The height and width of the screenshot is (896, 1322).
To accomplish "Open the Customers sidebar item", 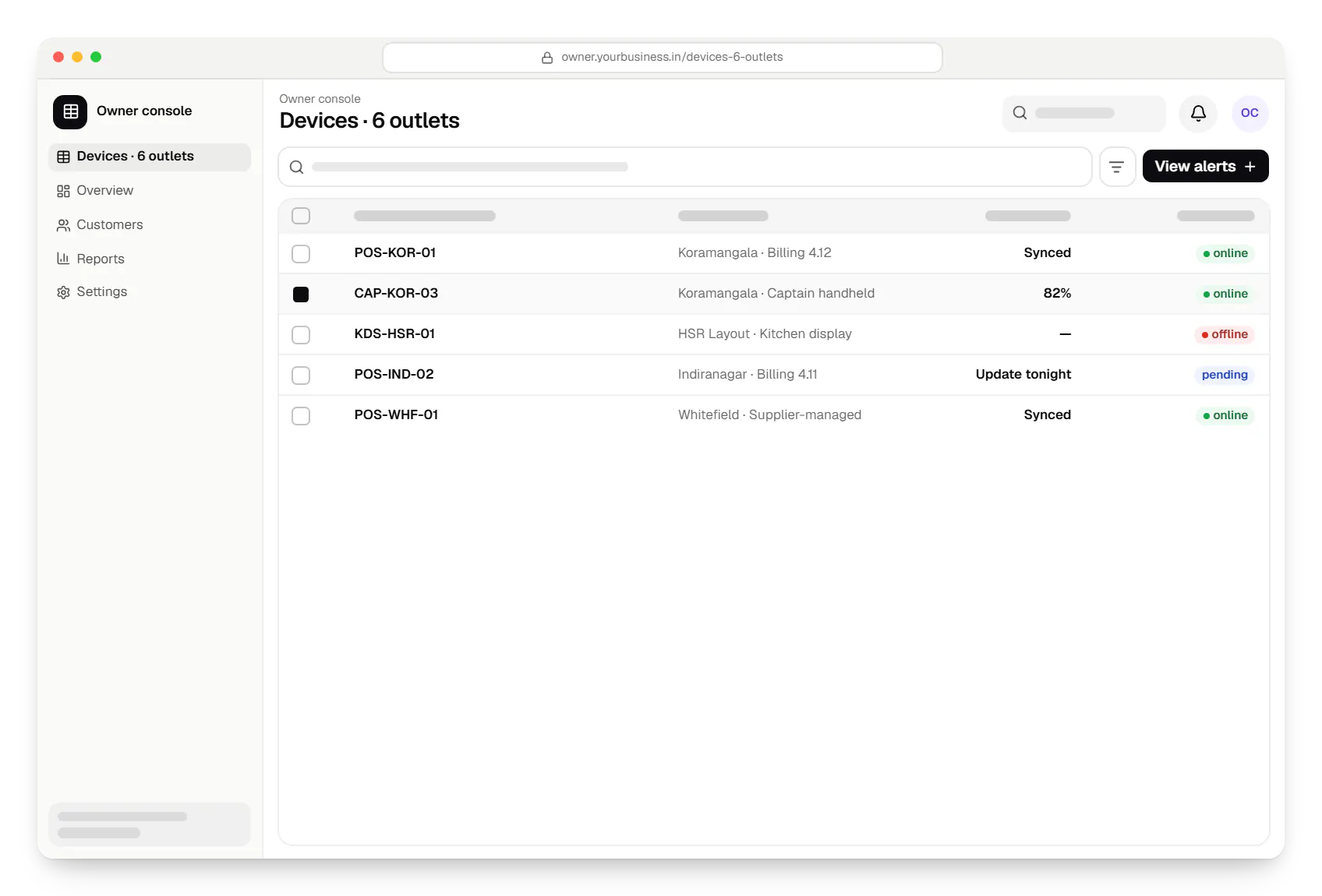I will click(150, 225).
